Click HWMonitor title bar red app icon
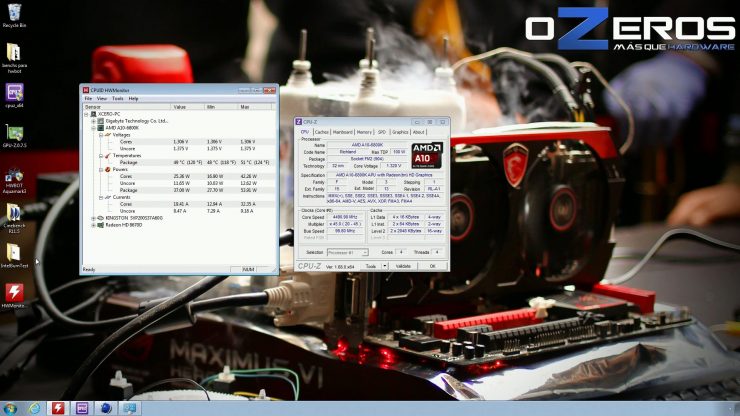Image resolution: width=740 pixels, height=416 pixels. [x=86, y=90]
